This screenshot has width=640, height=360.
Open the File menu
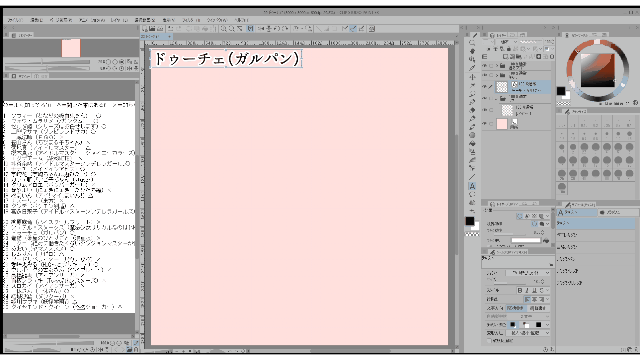pos(15,20)
